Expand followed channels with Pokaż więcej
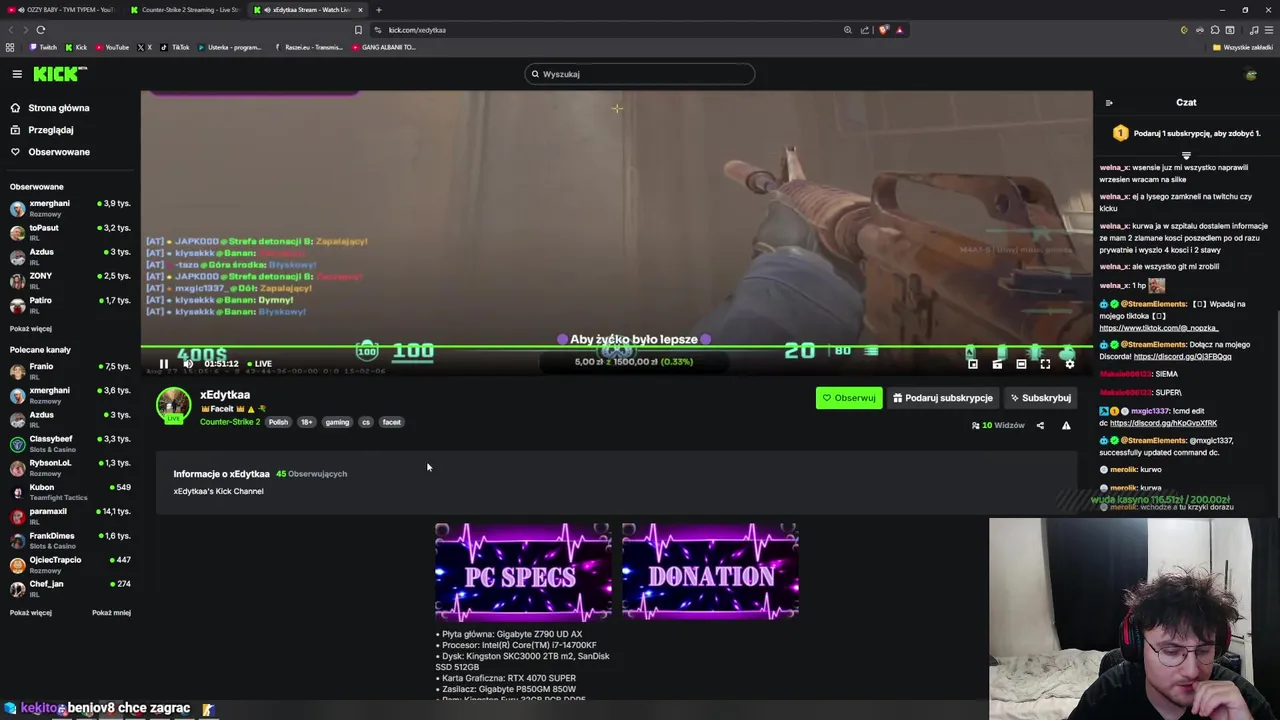Image resolution: width=1280 pixels, height=720 pixels. click(31, 329)
